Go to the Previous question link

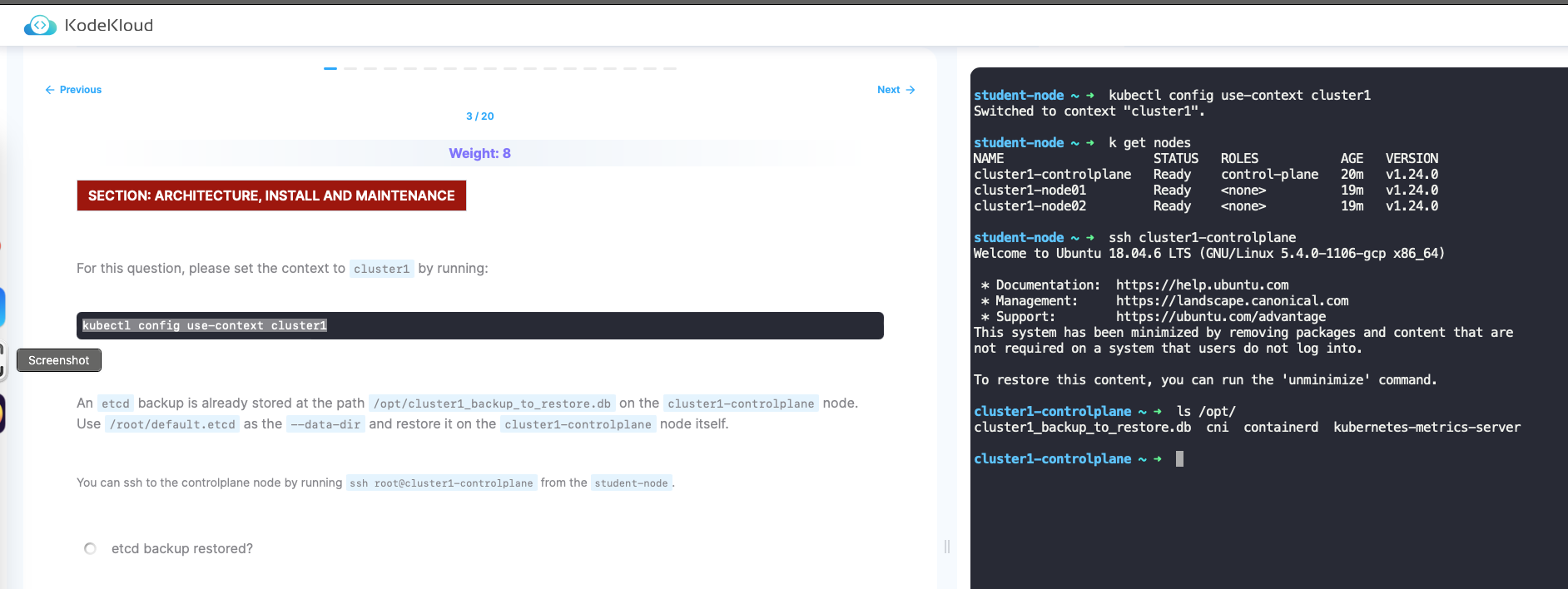(80, 90)
